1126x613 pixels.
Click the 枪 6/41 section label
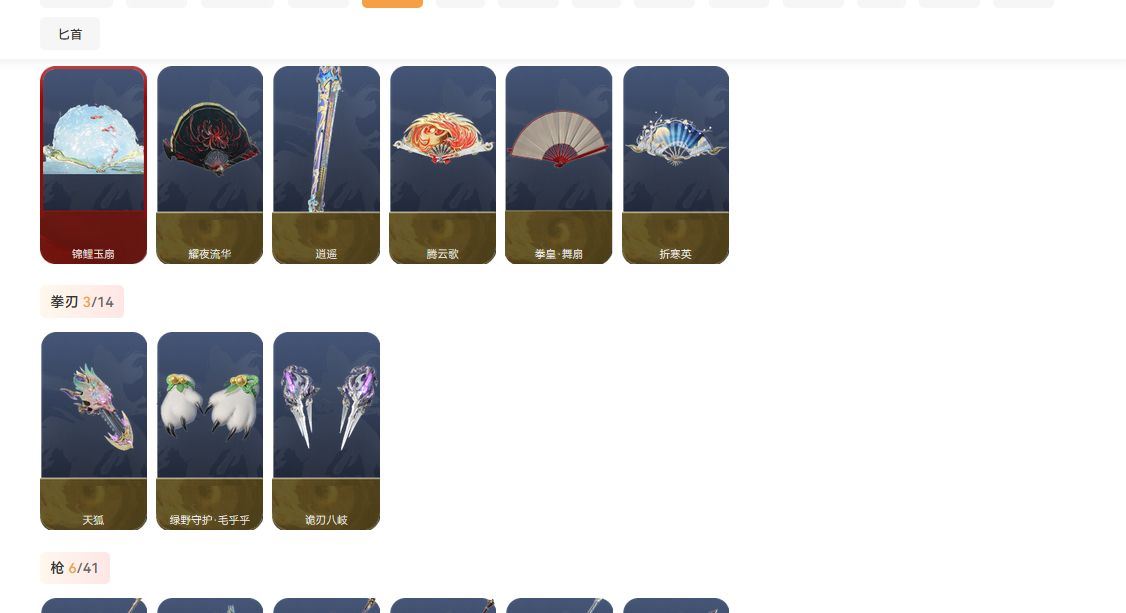(75, 568)
